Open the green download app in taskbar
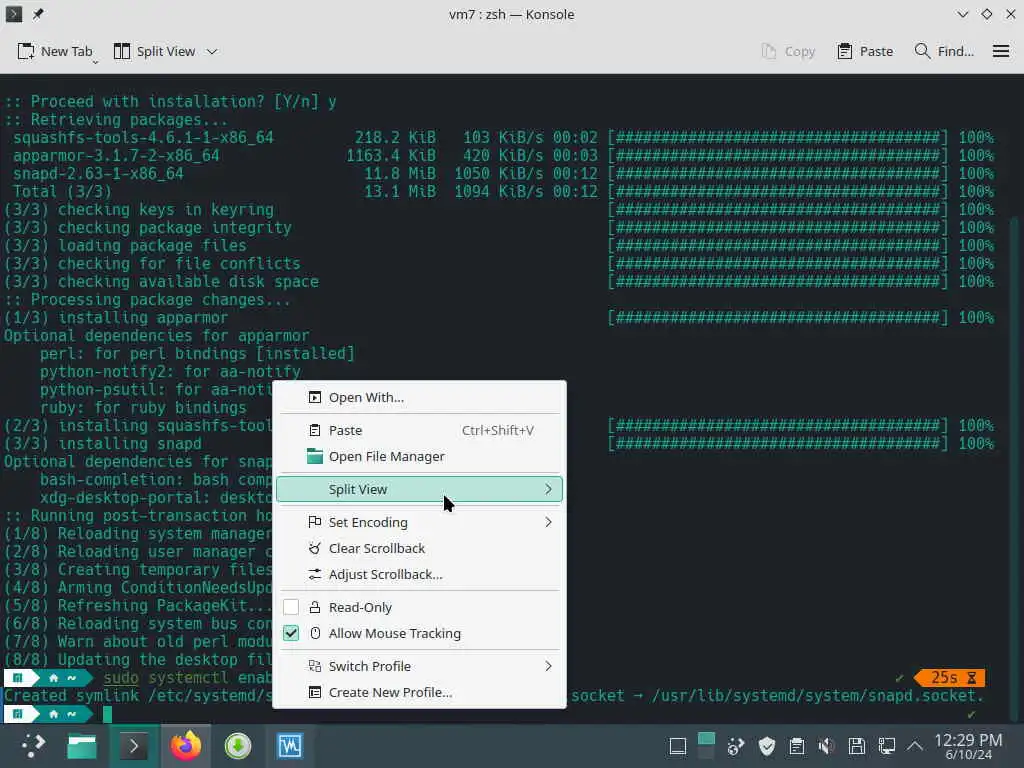The height and width of the screenshot is (768, 1024). click(x=238, y=746)
